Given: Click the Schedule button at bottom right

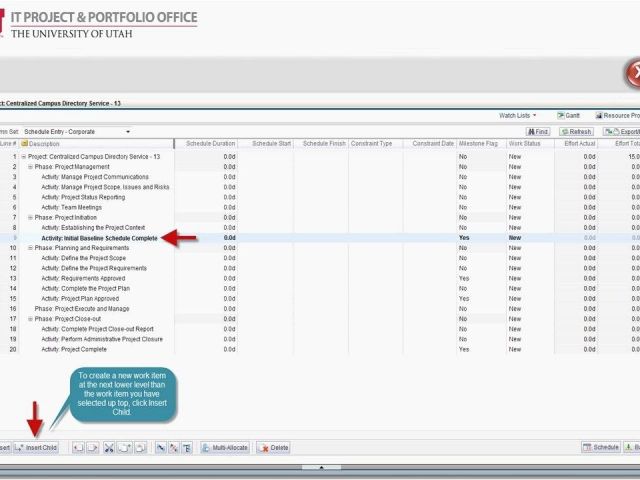Looking at the screenshot, I should coord(601,448).
